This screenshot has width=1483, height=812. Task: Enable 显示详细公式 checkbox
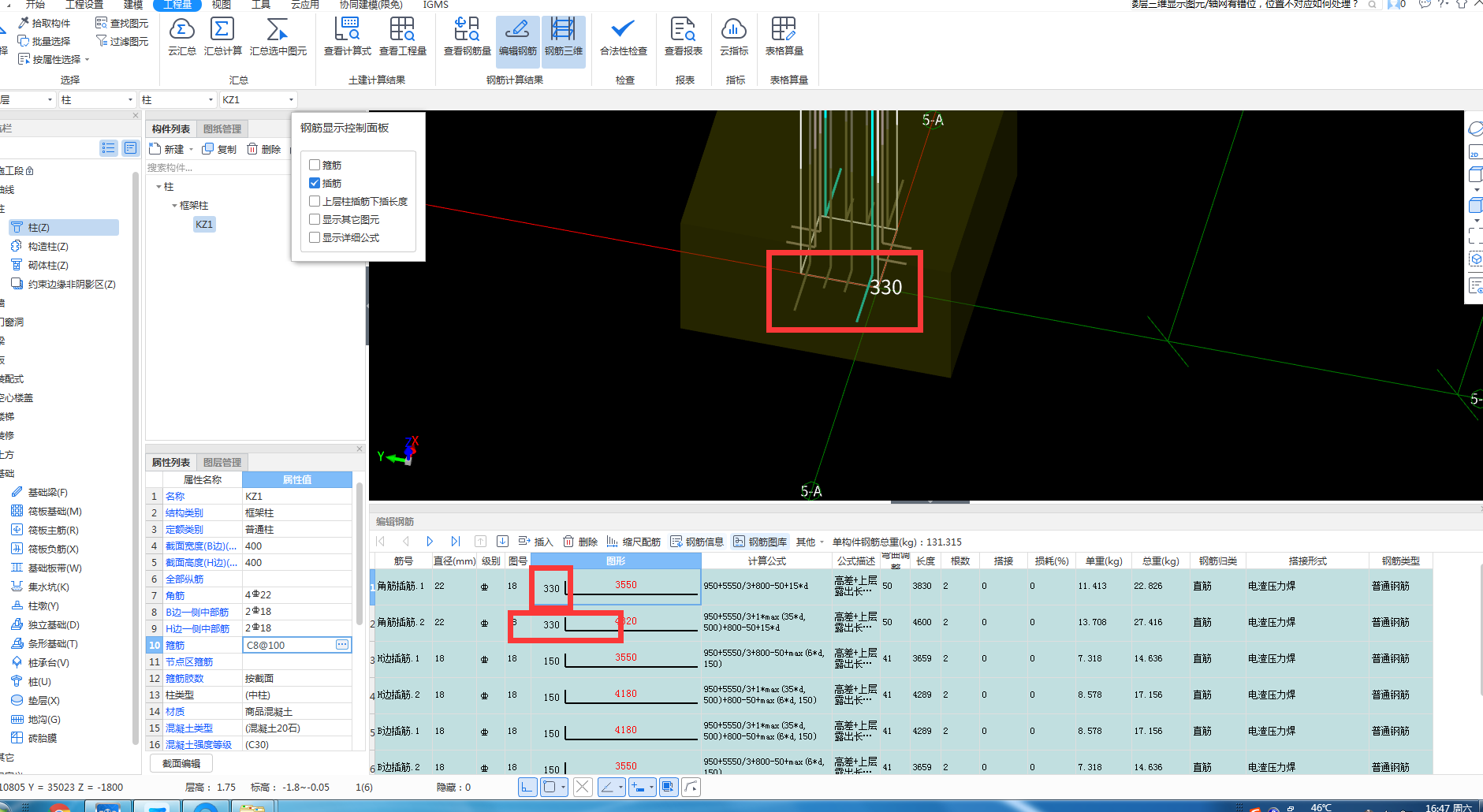[315, 237]
